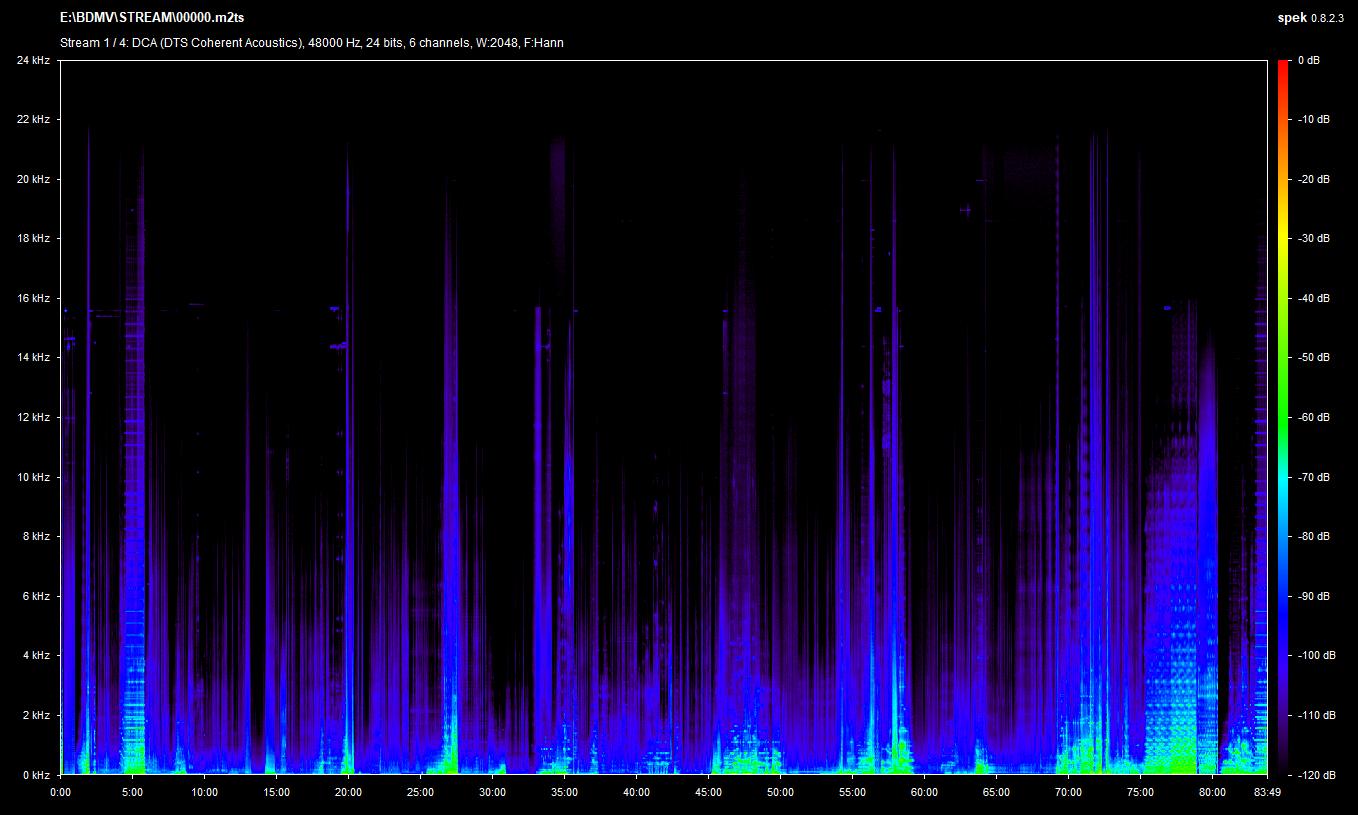Click the 0 dB scale label
Viewport: 1358px width, 815px height.
tap(1308, 61)
